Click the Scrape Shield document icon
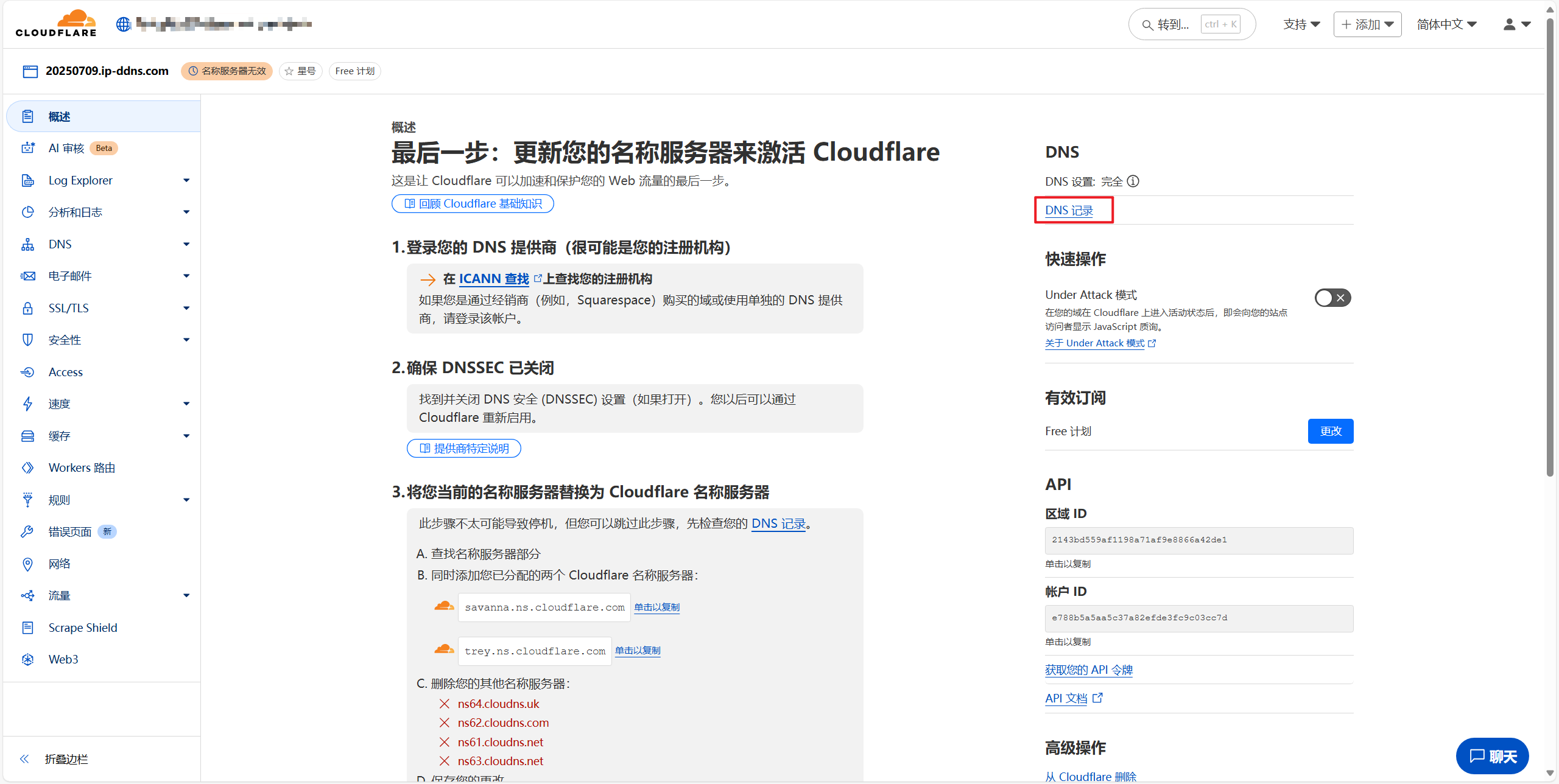 point(28,628)
